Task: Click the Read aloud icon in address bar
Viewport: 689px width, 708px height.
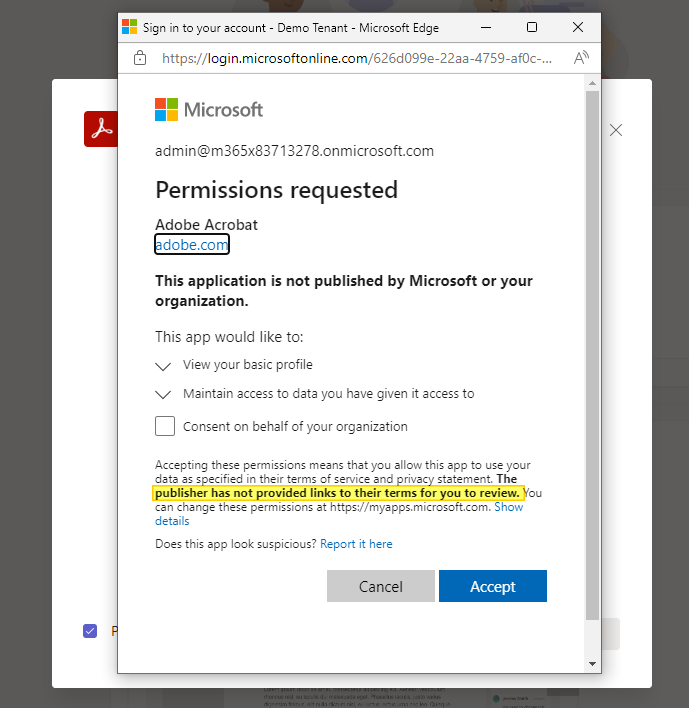Action: click(x=581, y=58)
